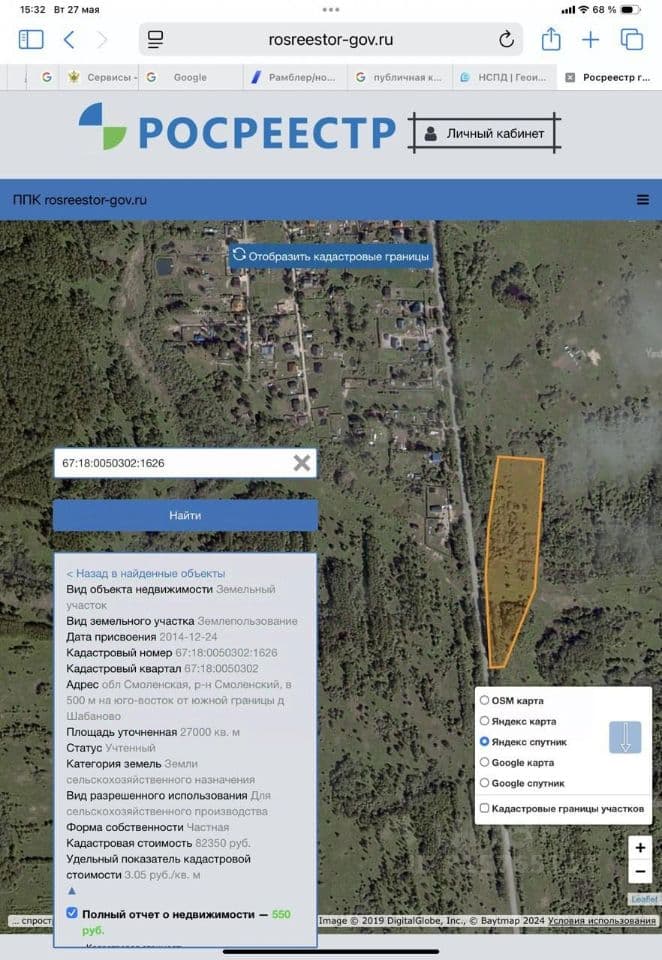The image size is (662, 960).
Task: Click Кадастровая стоимость 82350 руб. text
Action: pos(158,843)
